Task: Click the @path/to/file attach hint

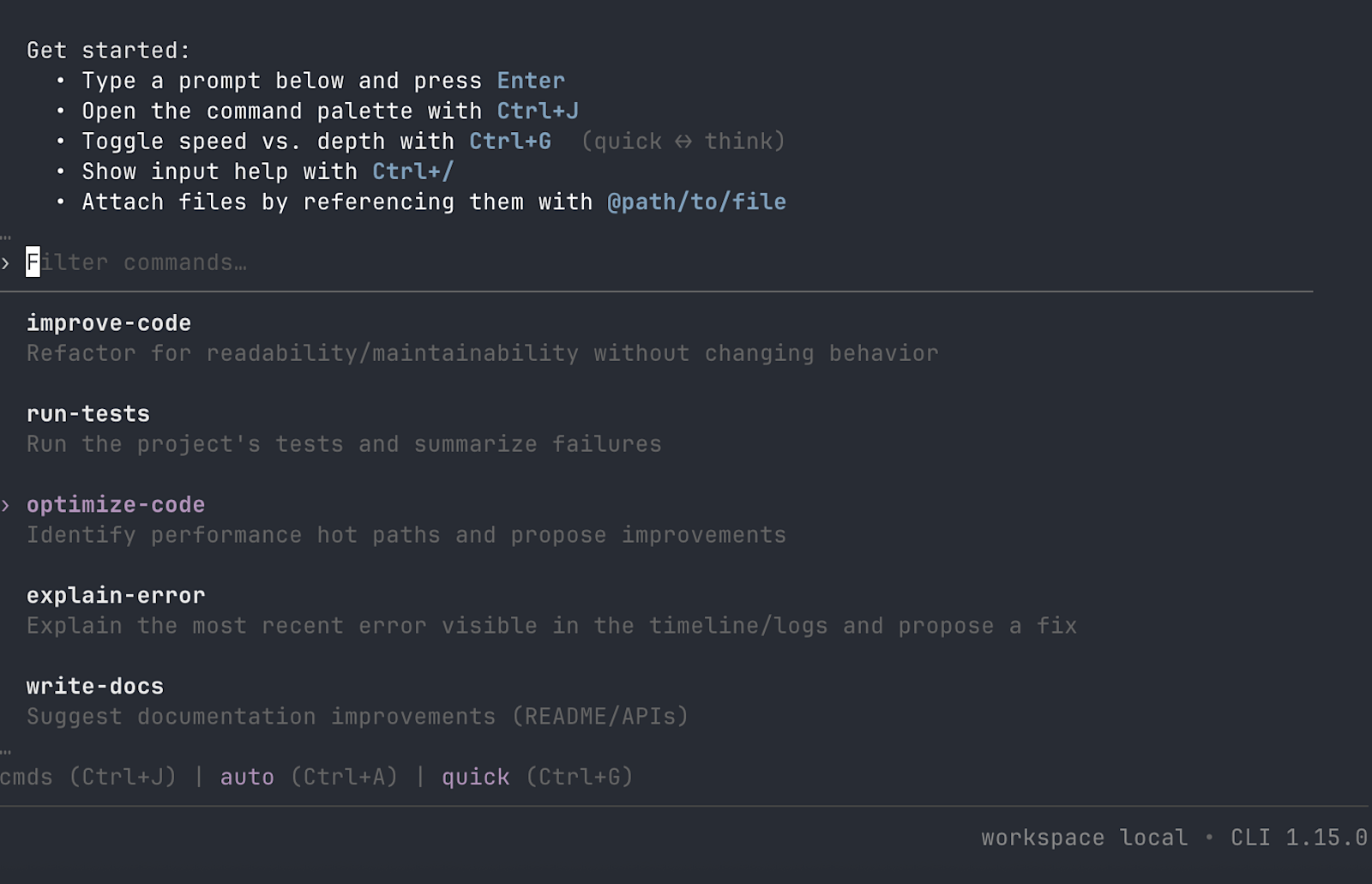Action: coord(696,201)
